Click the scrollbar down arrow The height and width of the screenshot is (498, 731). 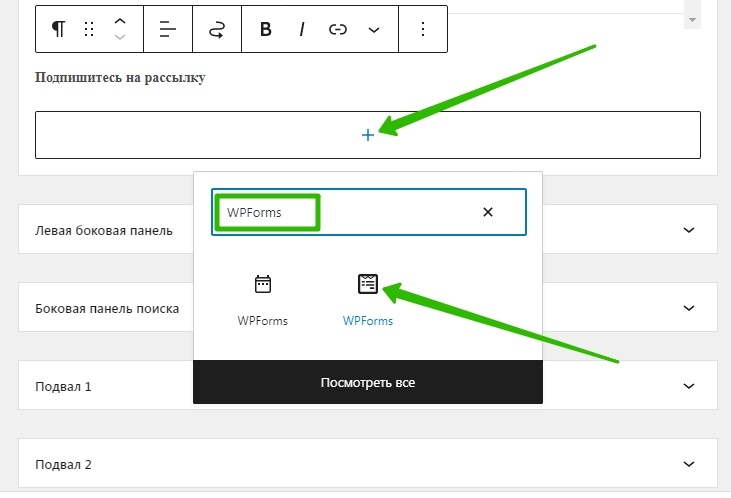click(692, 20)
